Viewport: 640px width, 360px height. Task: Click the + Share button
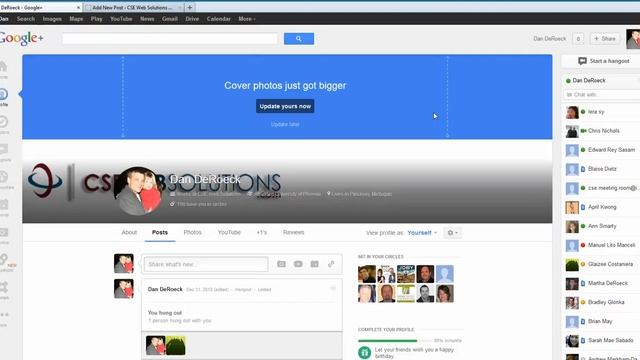tap(604, 39)
